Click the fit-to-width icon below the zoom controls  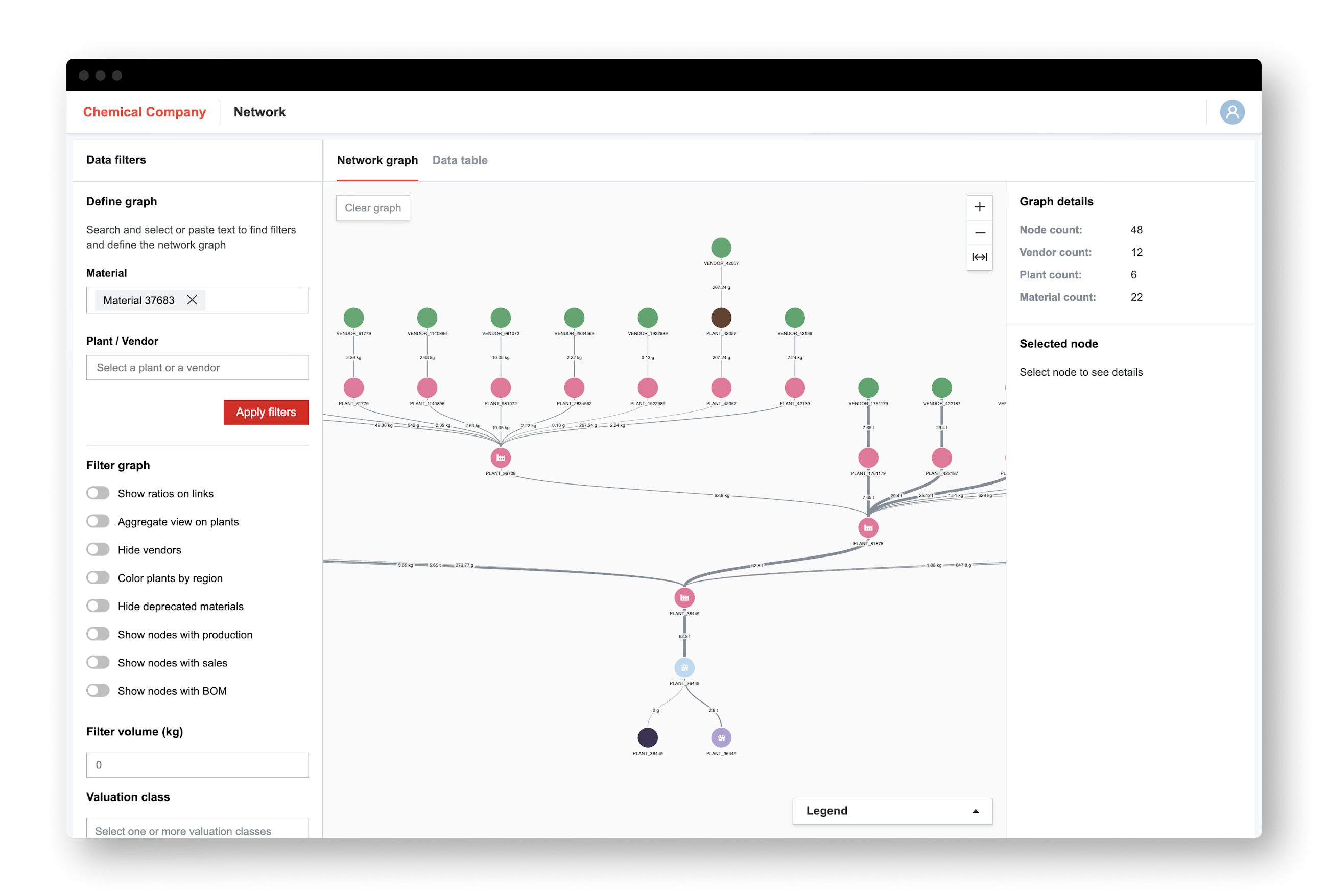point(980,257)
